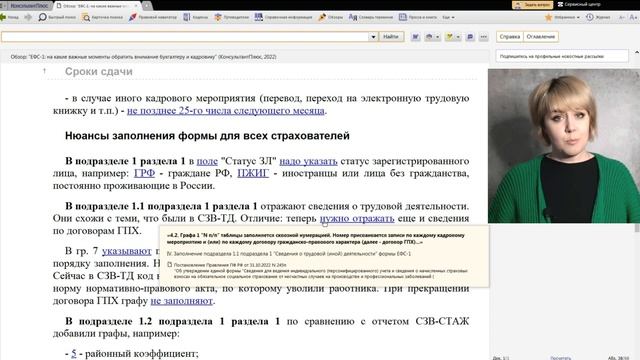
Task: Collapse the right panel arrow
Action: pyautogui.click(x=637, y=53)
